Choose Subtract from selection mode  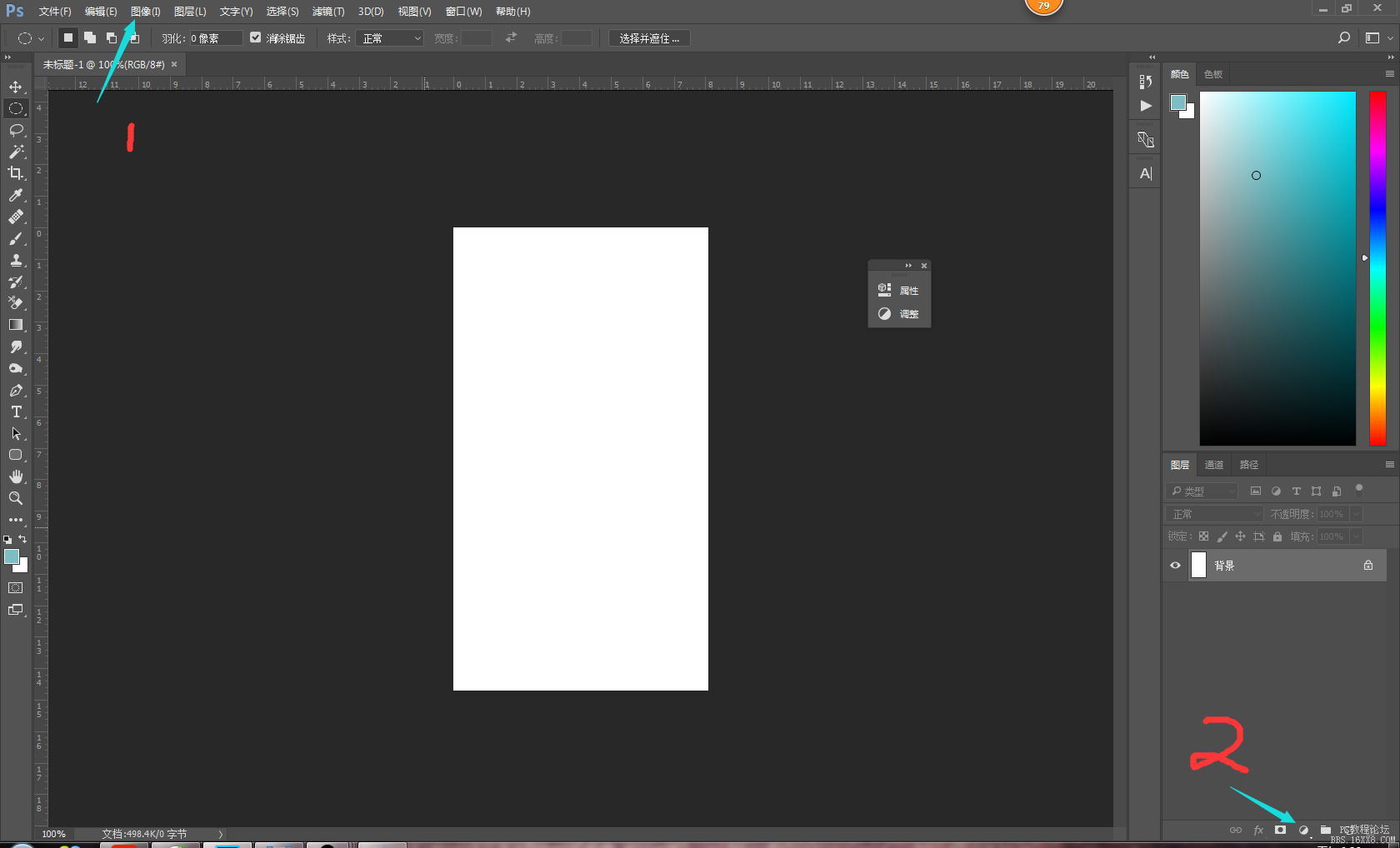click(x=112, y=37)
